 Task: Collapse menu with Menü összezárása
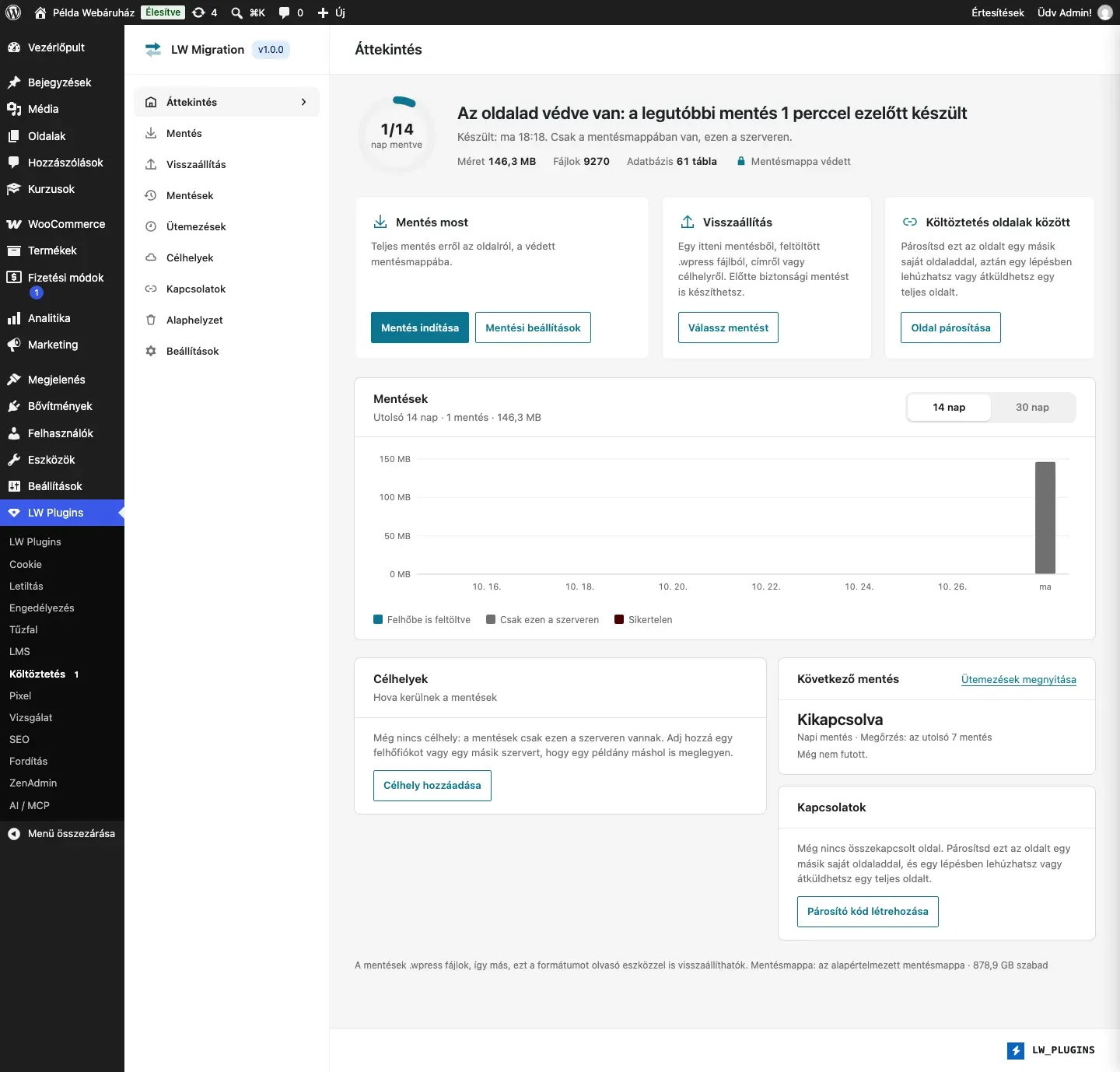(62, 834)
